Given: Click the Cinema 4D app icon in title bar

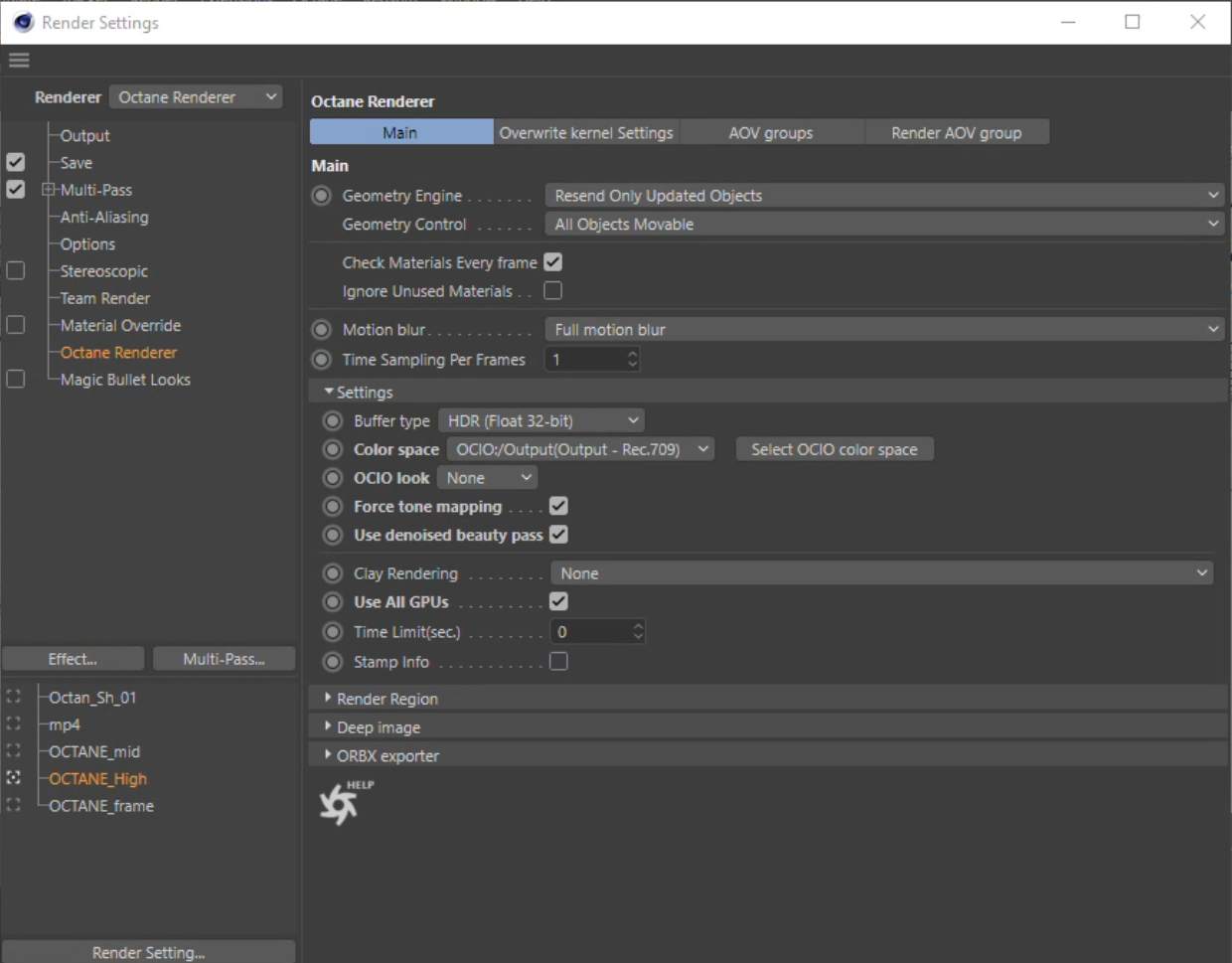Looking at the screenshot, I should coord(23,22).
